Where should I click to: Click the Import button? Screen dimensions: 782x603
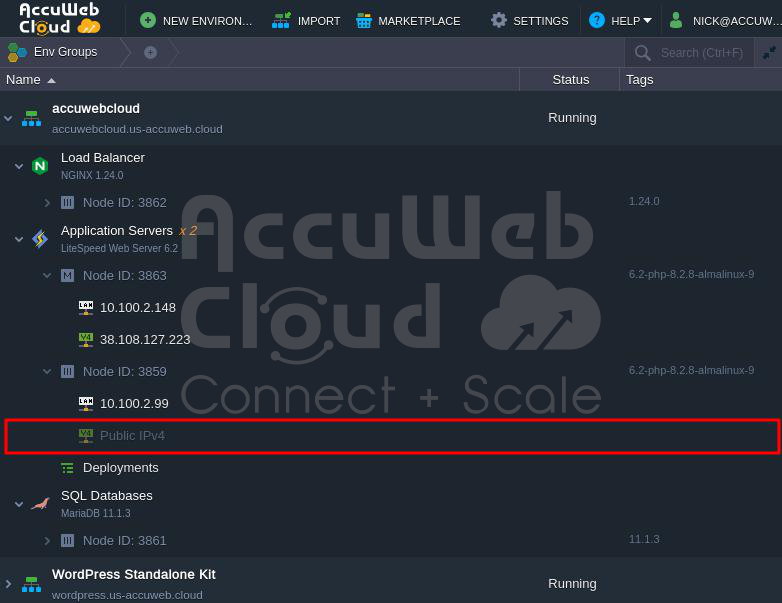[306, 20]
